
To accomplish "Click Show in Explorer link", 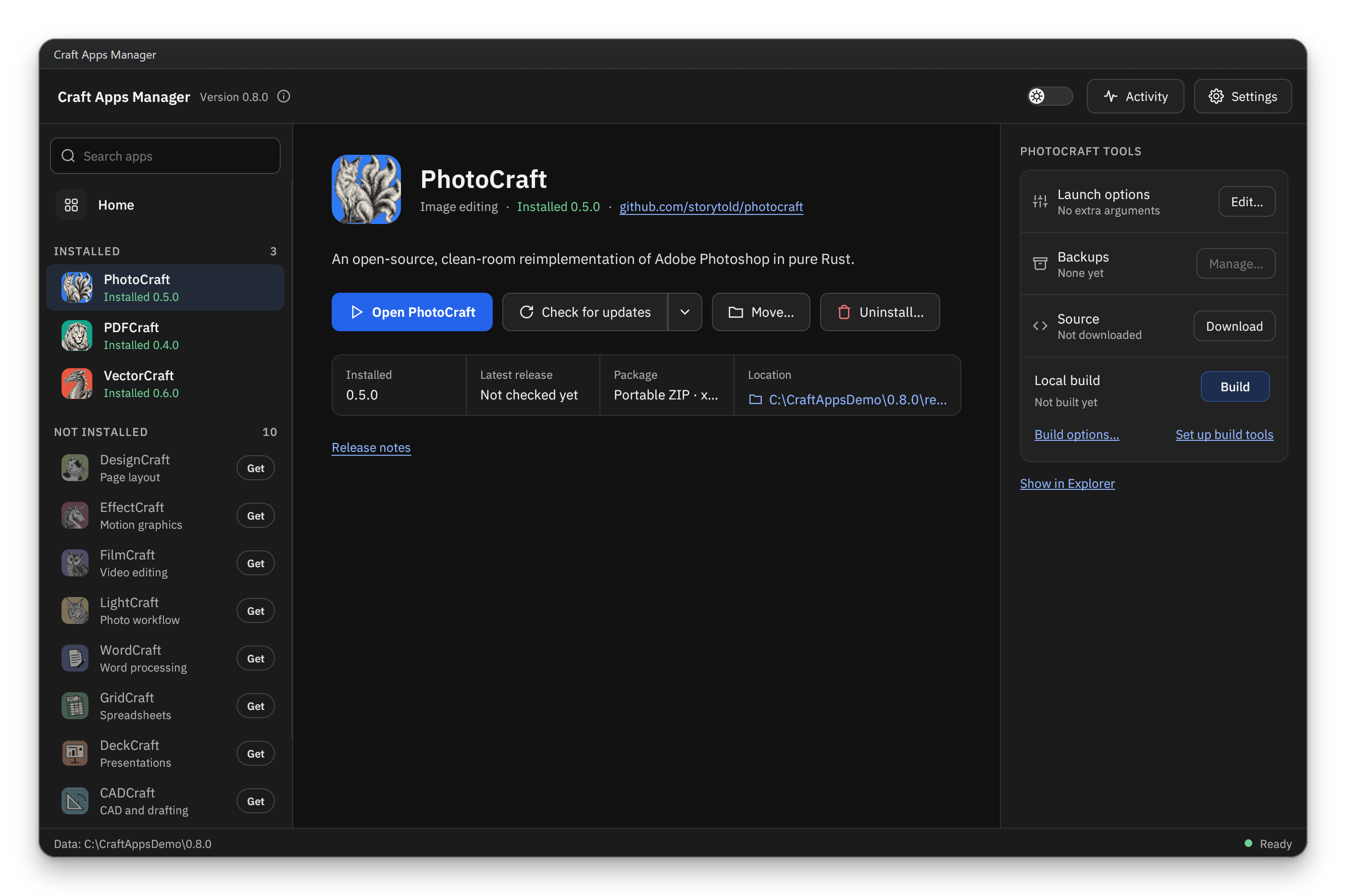I will point(1067,484).
